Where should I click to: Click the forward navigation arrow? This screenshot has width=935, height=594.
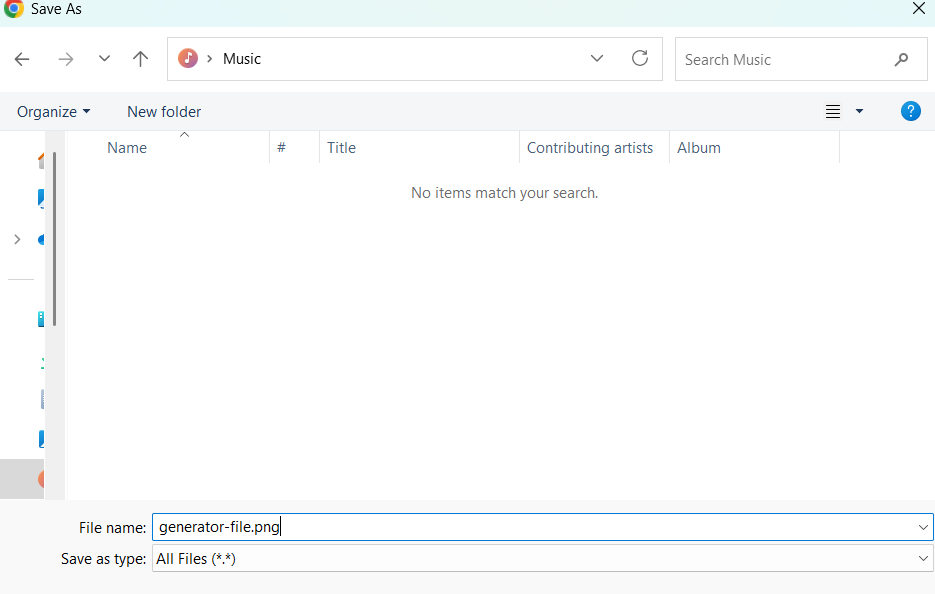66,59
